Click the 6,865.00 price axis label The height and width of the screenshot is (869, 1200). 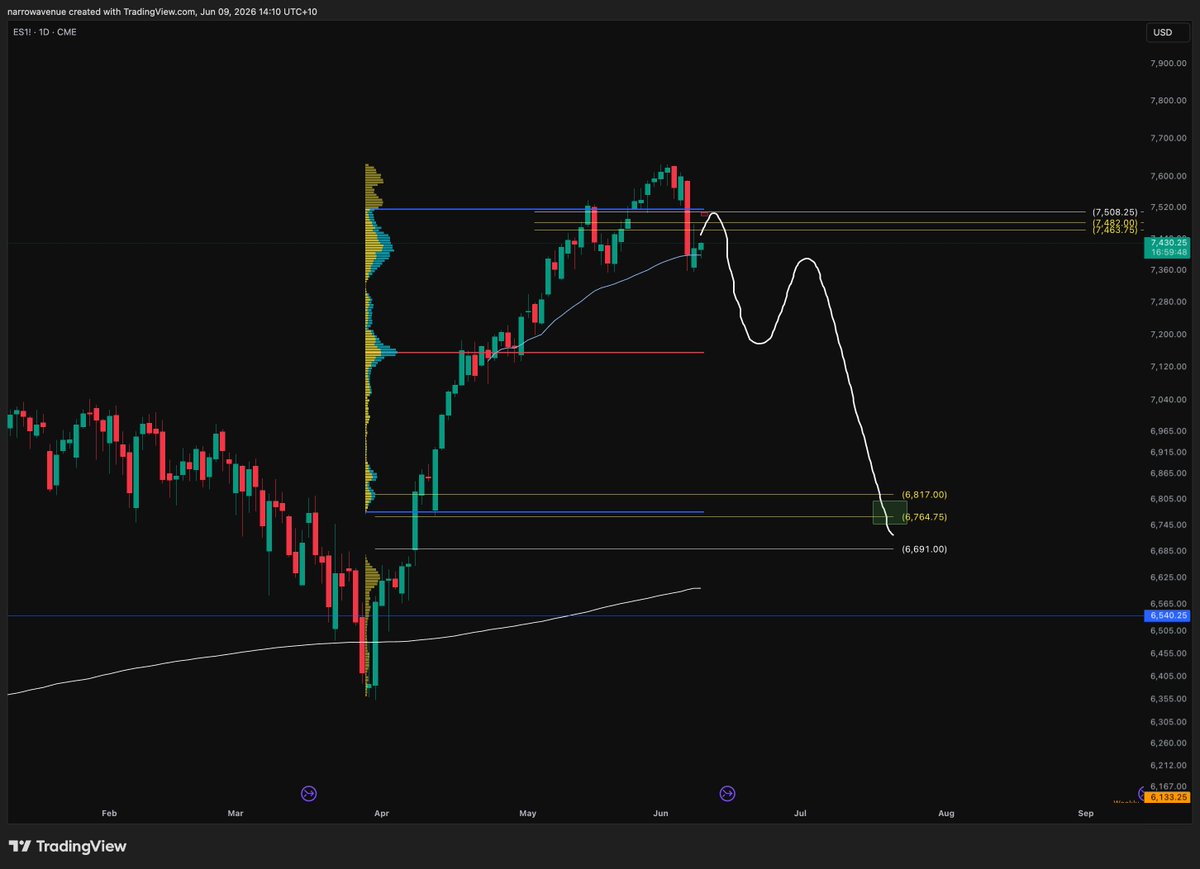pyautogui.click(x=1168, y=473)
